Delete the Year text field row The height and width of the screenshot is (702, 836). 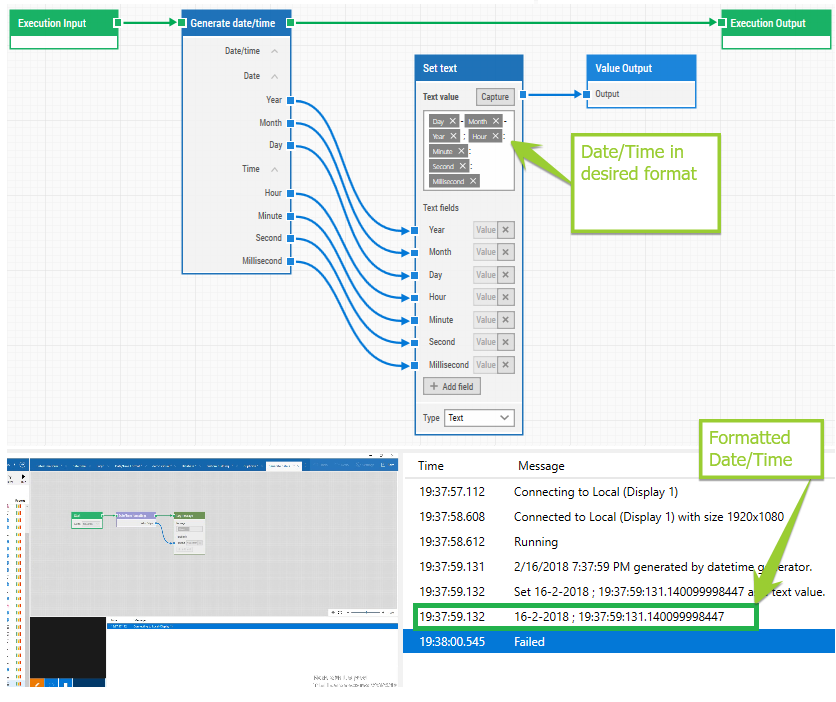(x=506, y=230)
